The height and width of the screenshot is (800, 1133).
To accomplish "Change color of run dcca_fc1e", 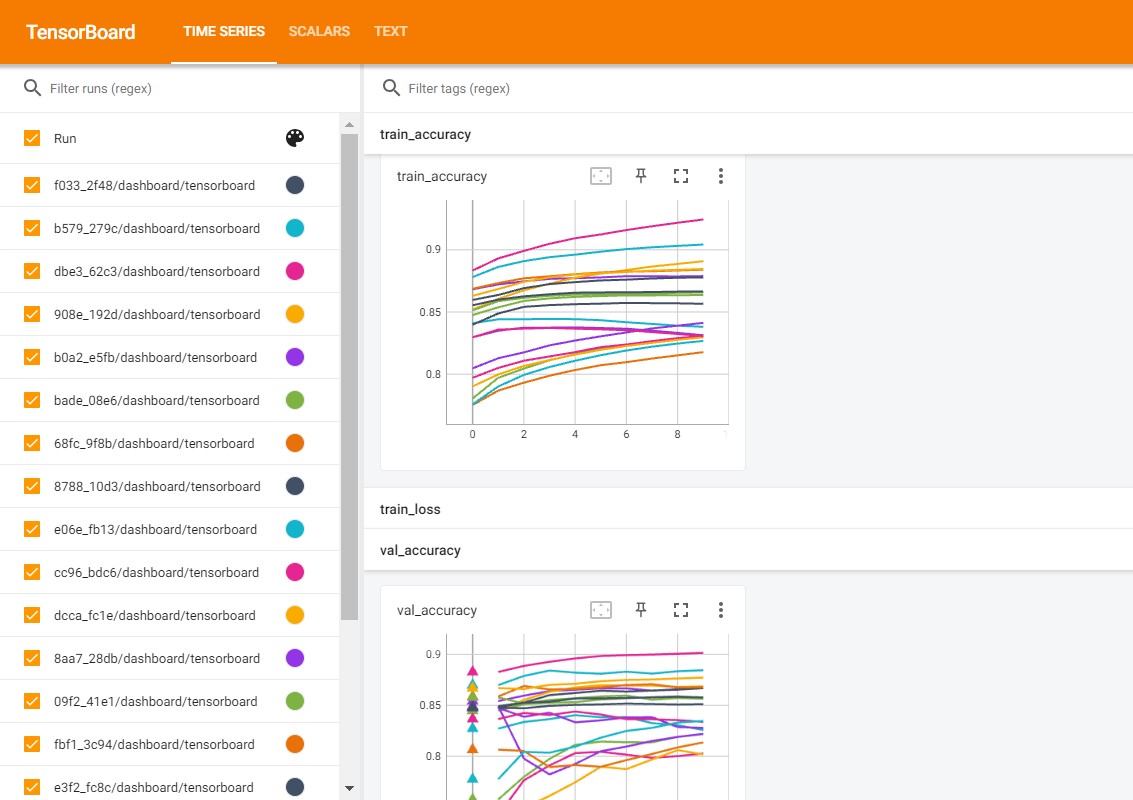I will tap(295, 615).
